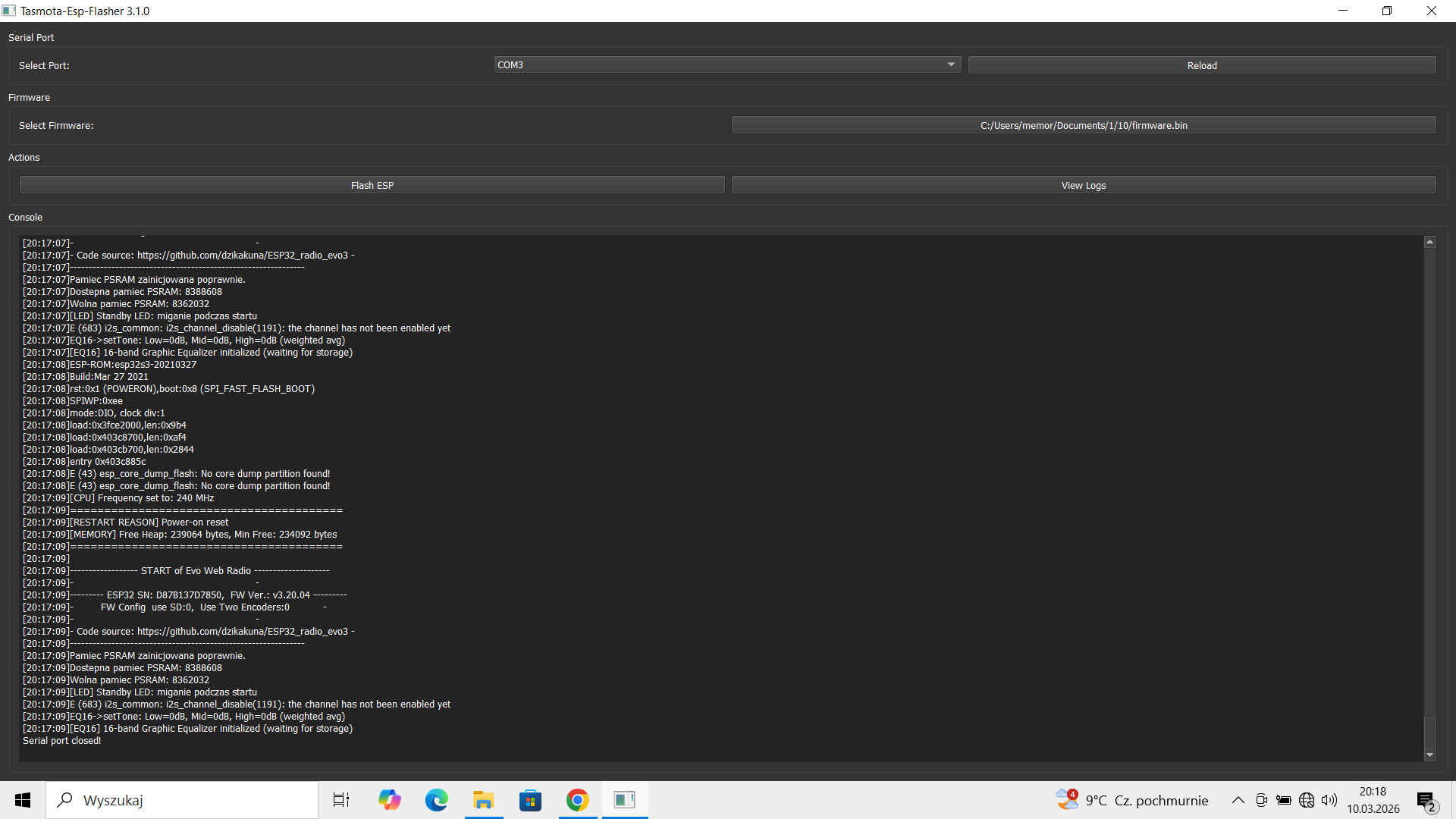Open Microsoft Store from taskbar
This screenshot has width=1456, height=819.
coord(530,800)
